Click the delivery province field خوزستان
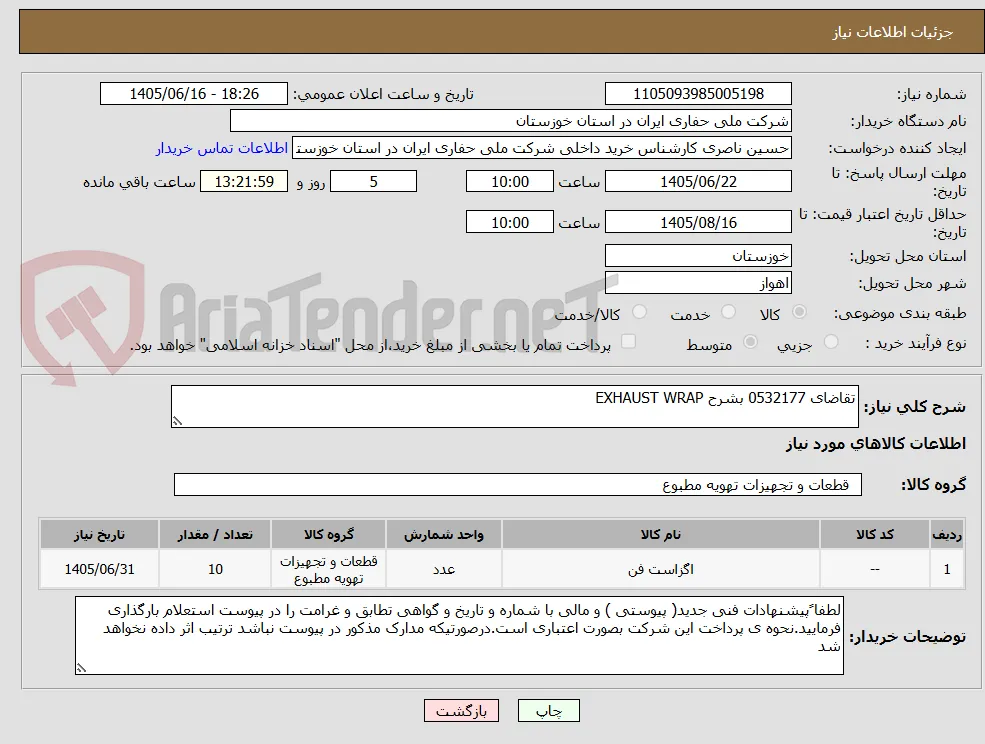The image size is (985, 744). 698,256
